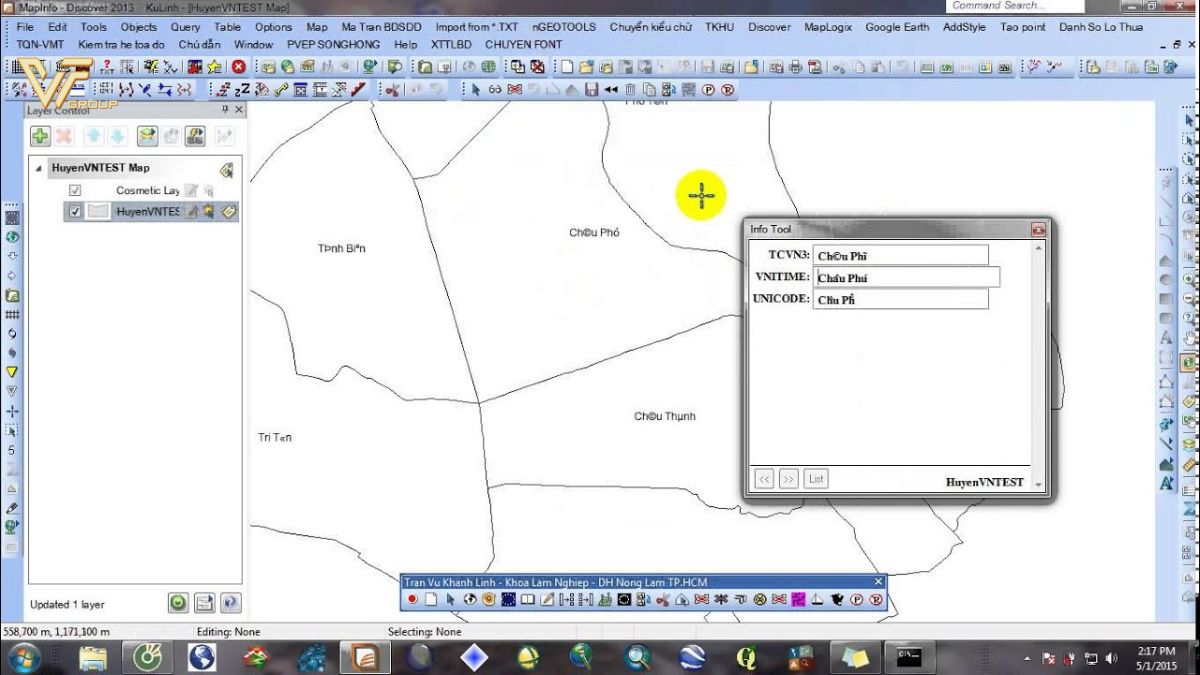Viewport: 1200px width, 675px height.
Task: Click the yellow star icon in the top toolbar
Action: (214, 67)
